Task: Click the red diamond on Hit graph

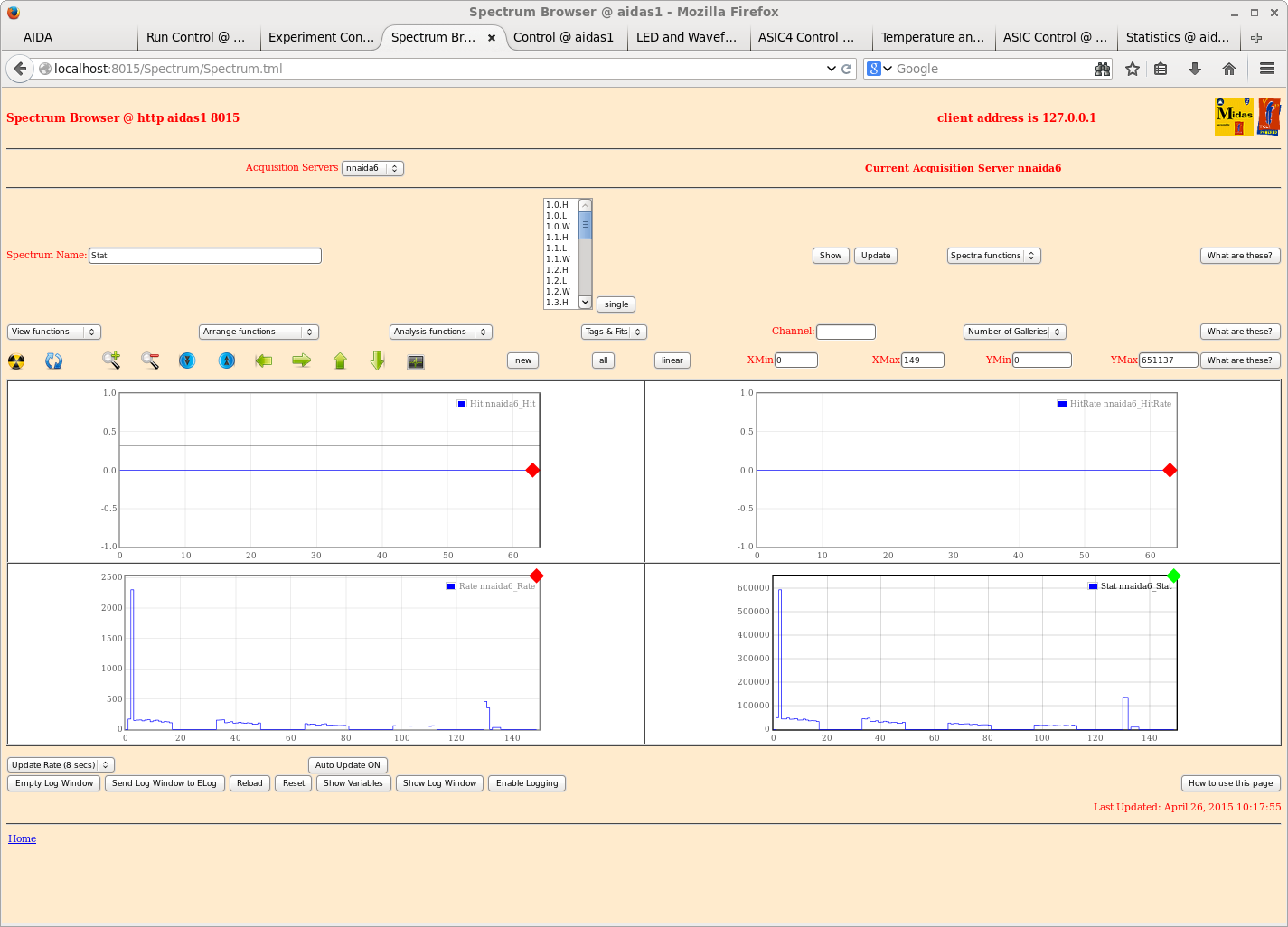Action: (x=532, y=470)
